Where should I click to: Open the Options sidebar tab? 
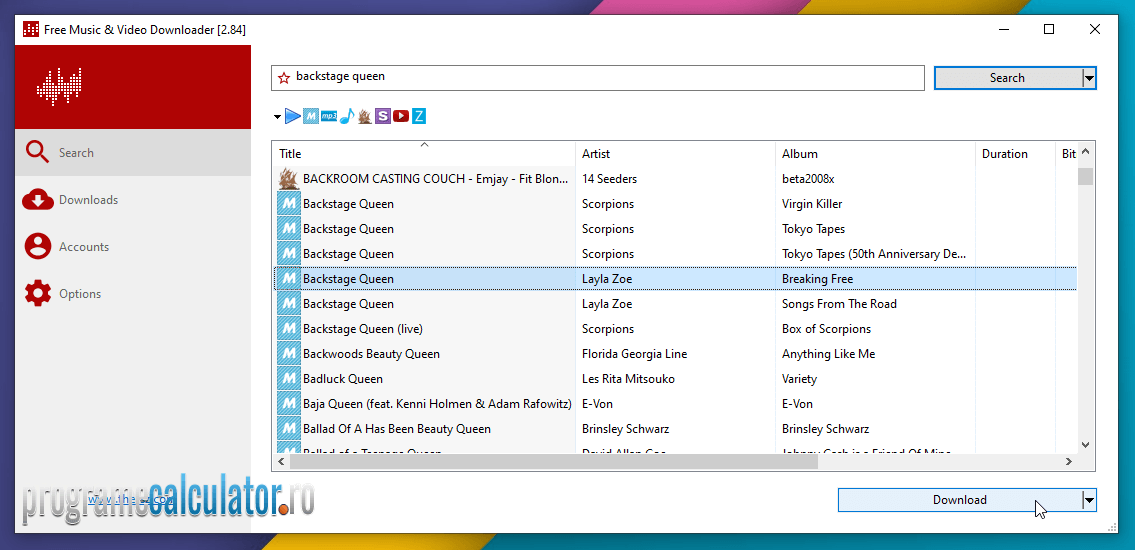coord(133,294)
